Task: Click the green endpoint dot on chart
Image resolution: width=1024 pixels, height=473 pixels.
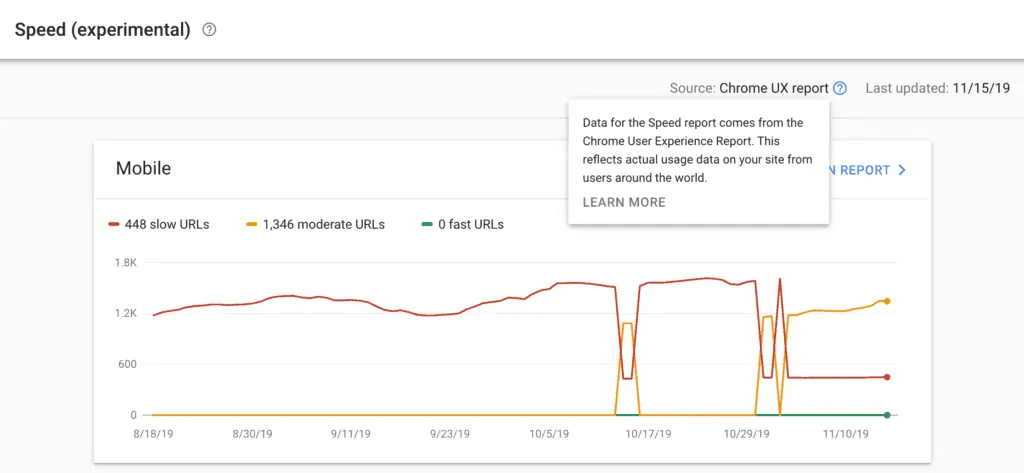Action: click(x=887, y=415)
